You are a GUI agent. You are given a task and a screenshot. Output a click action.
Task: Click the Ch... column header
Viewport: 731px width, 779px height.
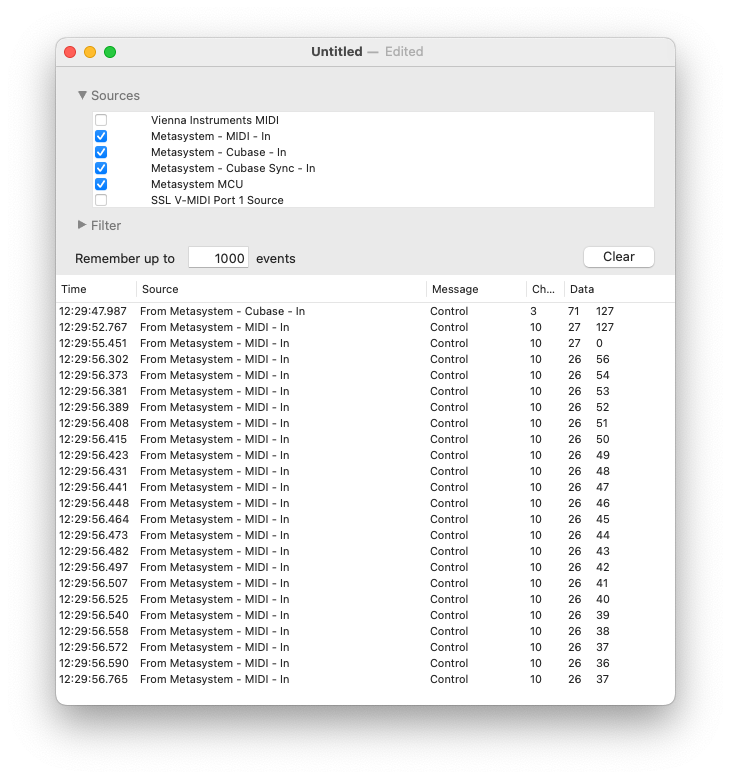[545, 289]
